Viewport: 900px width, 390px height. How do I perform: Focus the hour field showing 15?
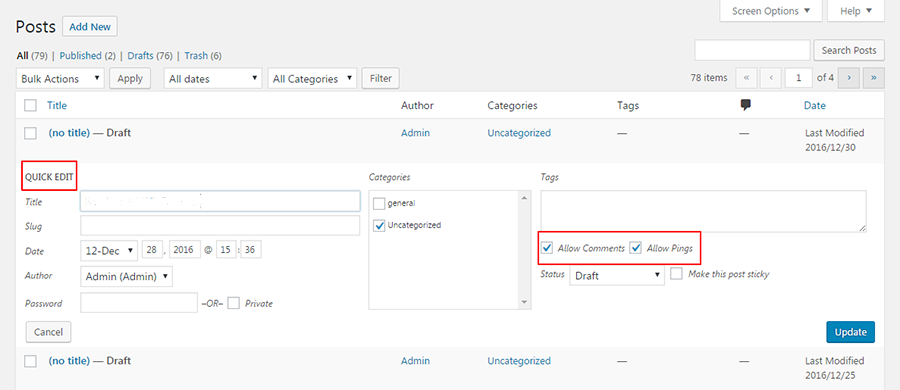point(227,250)
